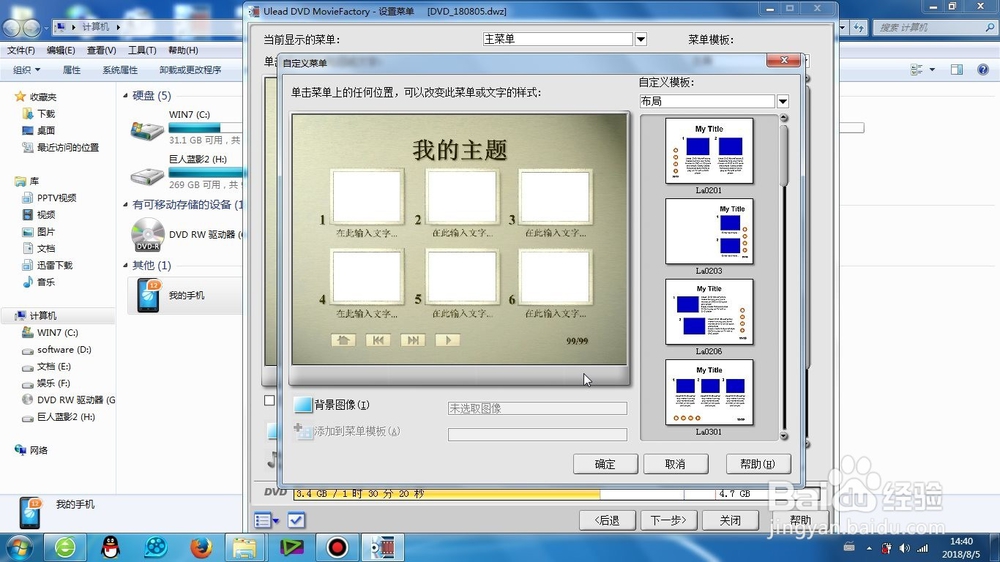Select software (D:) in navigation tree

pos(64,350)
